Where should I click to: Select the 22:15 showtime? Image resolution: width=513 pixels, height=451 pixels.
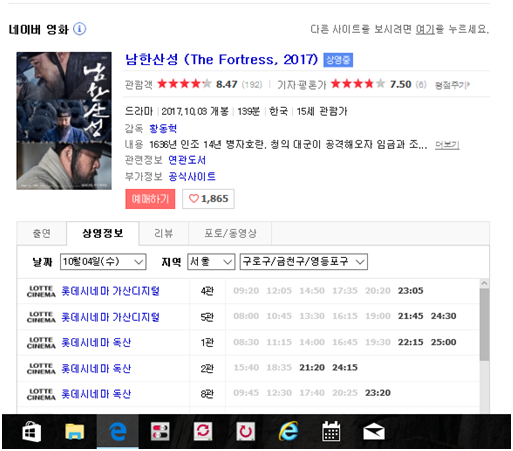[x=410, y=342]
